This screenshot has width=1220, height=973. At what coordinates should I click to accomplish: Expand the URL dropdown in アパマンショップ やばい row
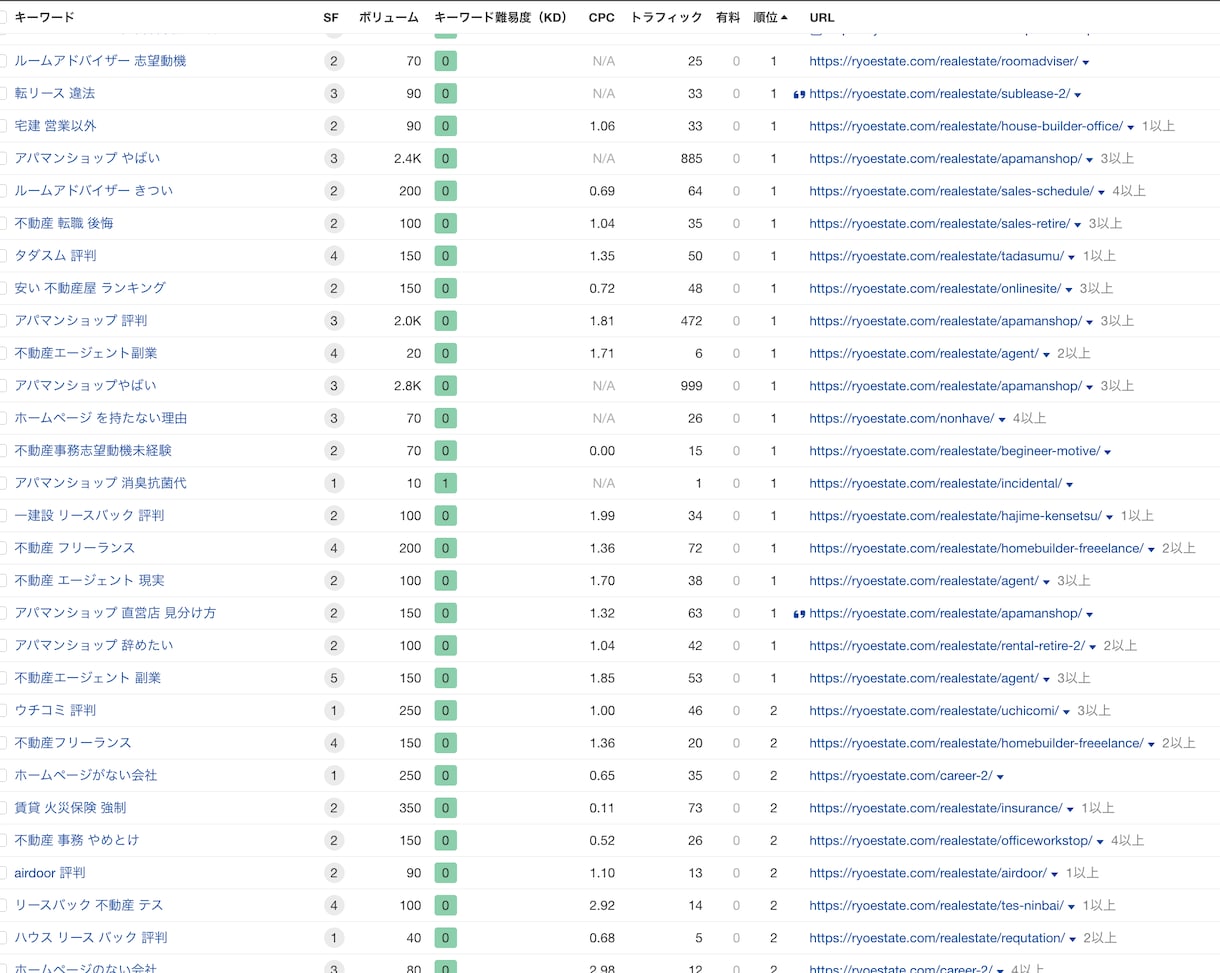click(1089, 159)
